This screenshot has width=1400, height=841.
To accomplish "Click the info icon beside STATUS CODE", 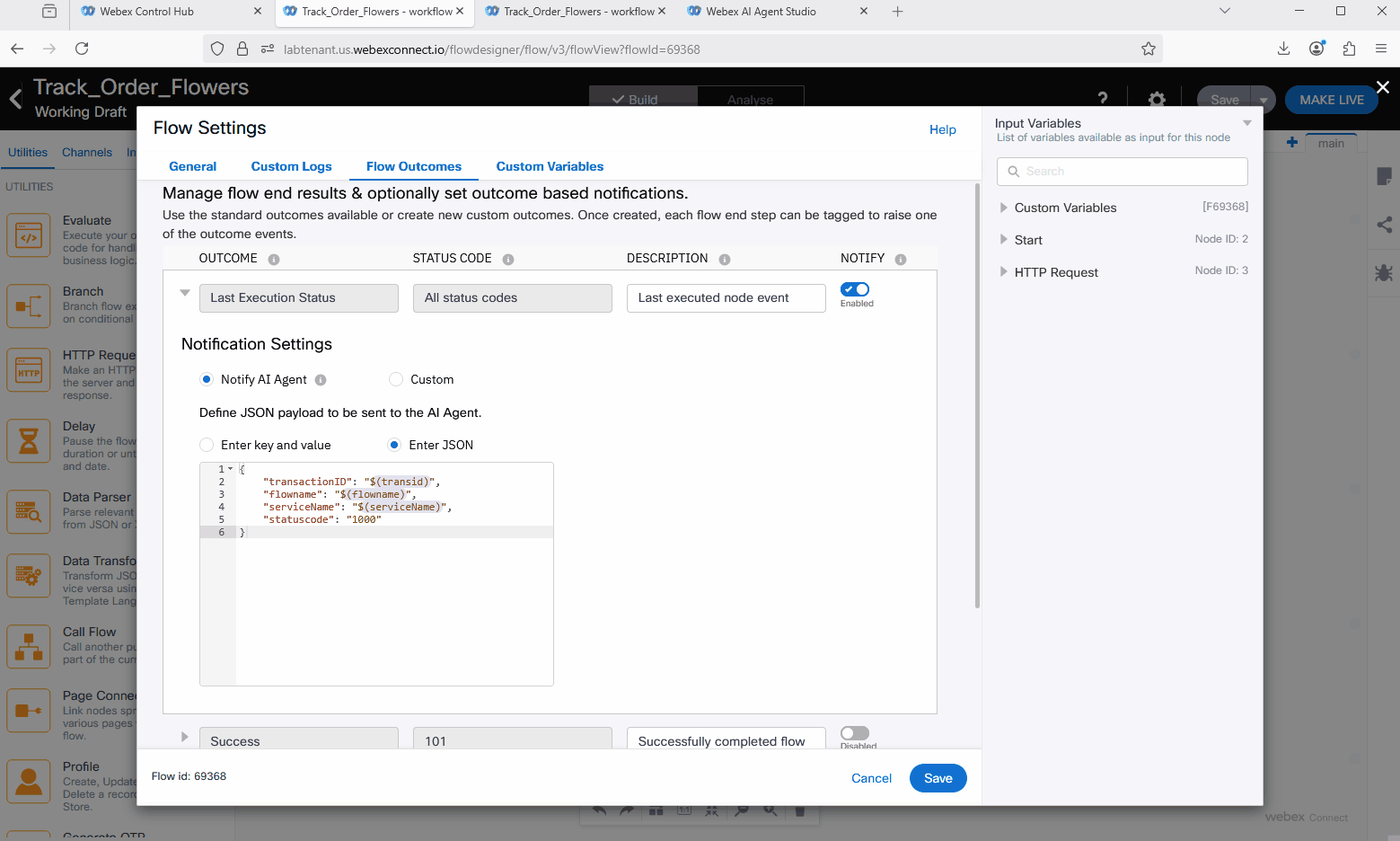I will pyautogui.click(x=508, y=260).
